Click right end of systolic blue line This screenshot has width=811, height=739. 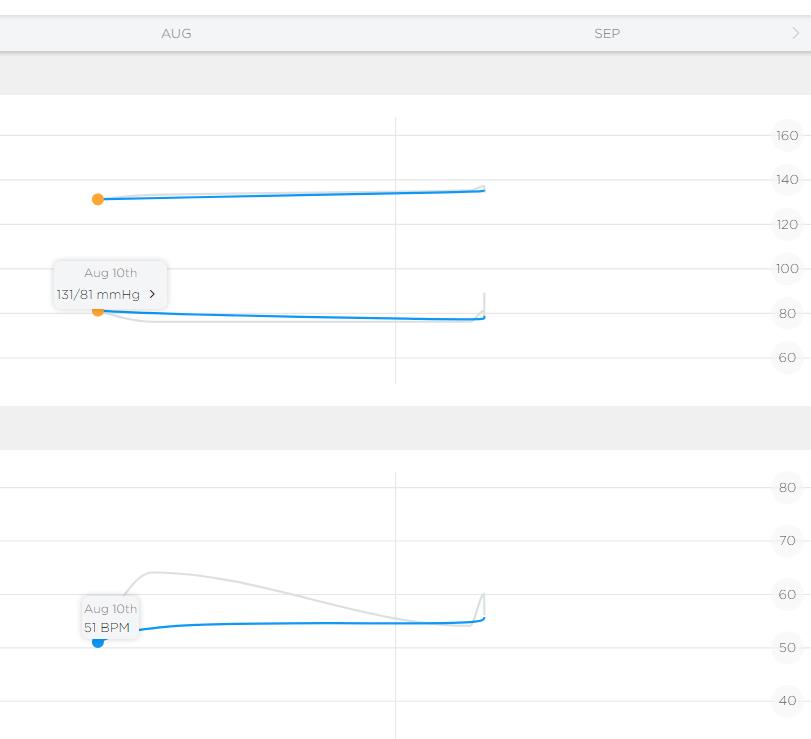(x=484, y=190)
